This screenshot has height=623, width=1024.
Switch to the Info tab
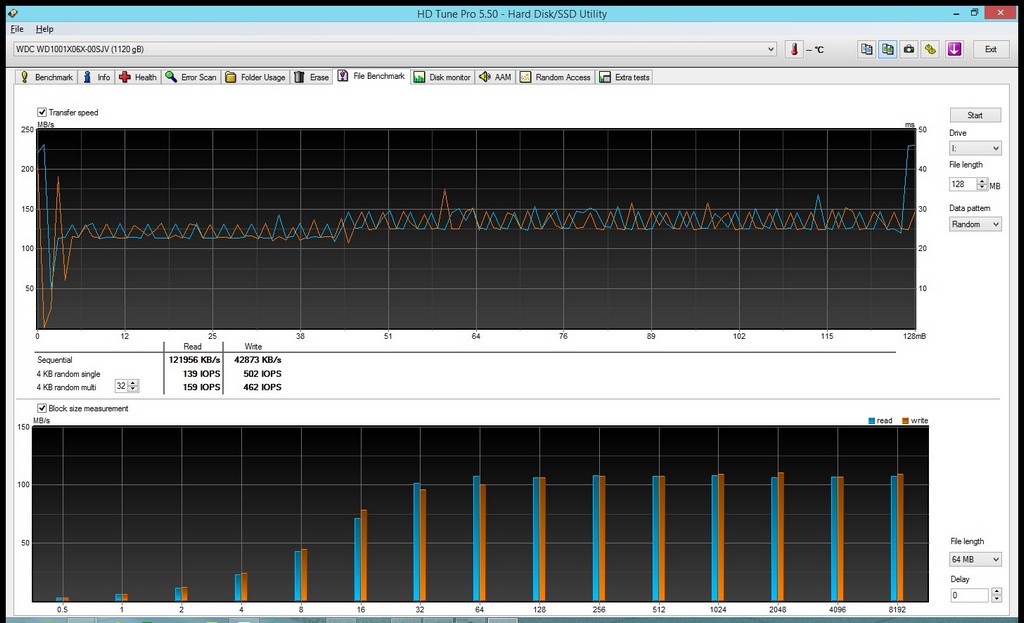point(97,77)
